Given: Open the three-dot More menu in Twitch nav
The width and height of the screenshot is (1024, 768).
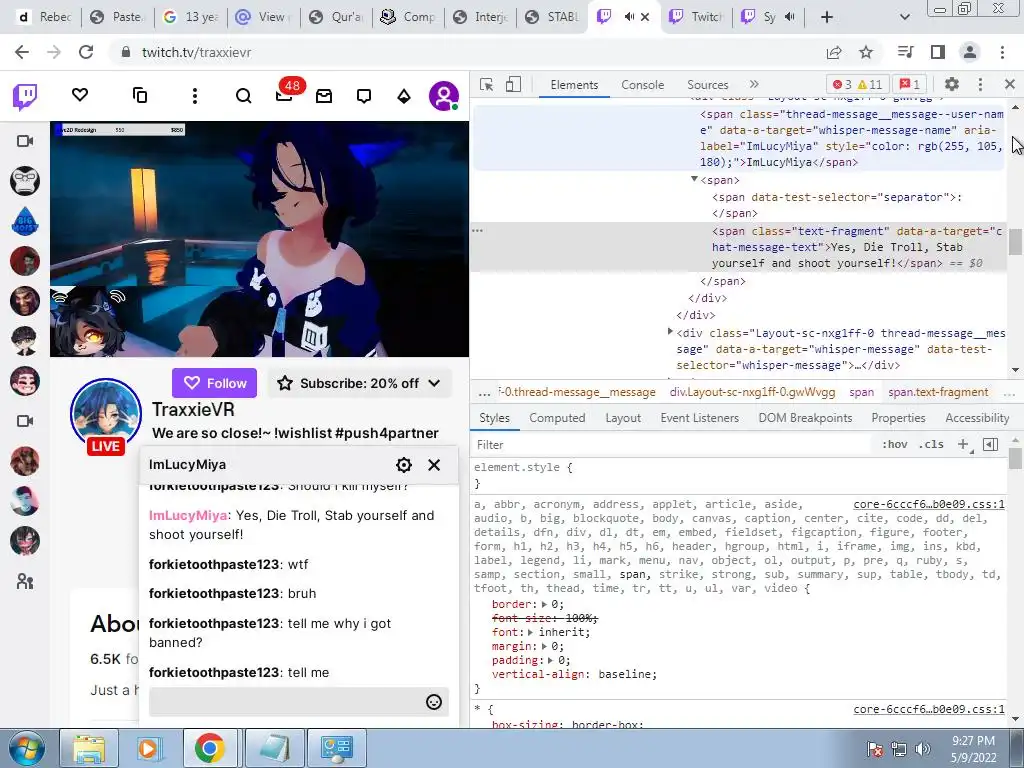Looking at the screenshot, I should [x=195, y=96].
